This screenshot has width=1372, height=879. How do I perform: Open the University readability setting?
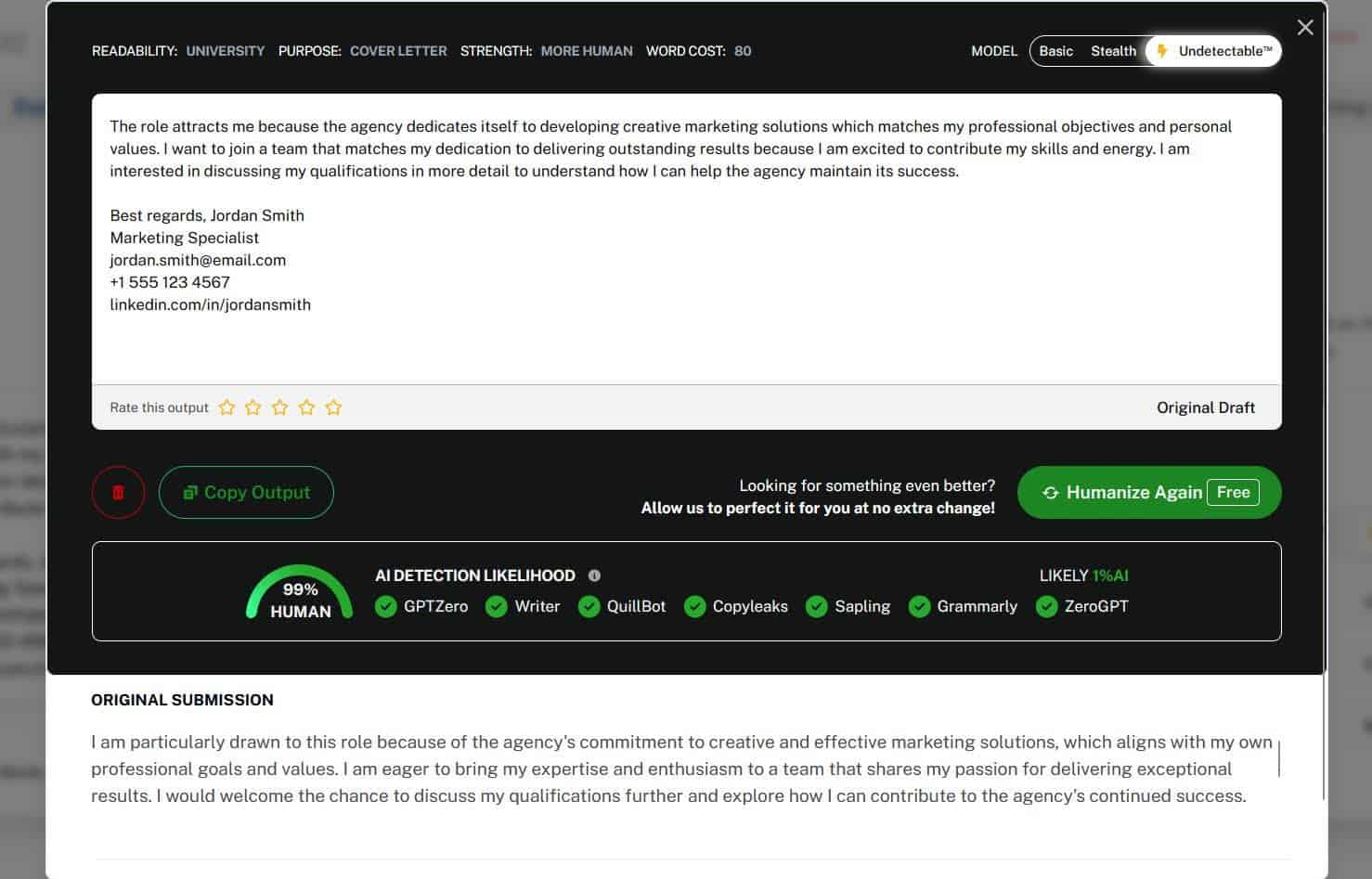click(x=225, y=51)
